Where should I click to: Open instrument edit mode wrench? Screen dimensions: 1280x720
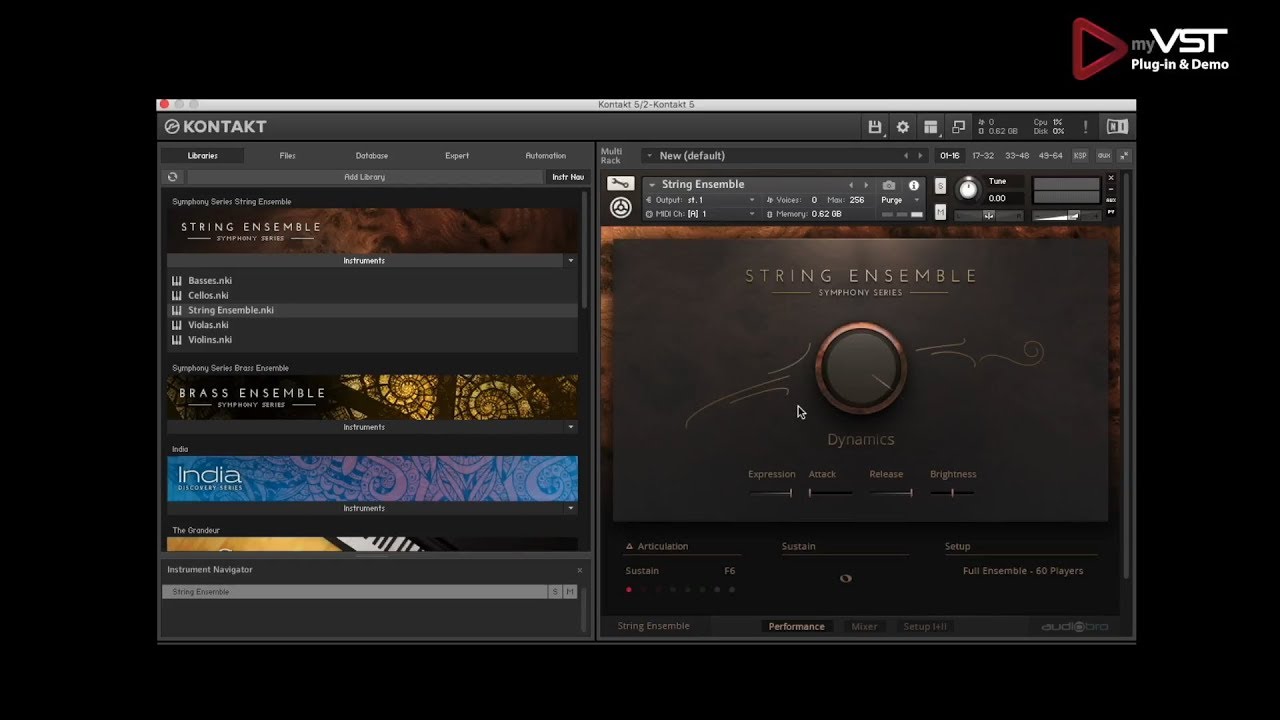click(x=620, y=184)
